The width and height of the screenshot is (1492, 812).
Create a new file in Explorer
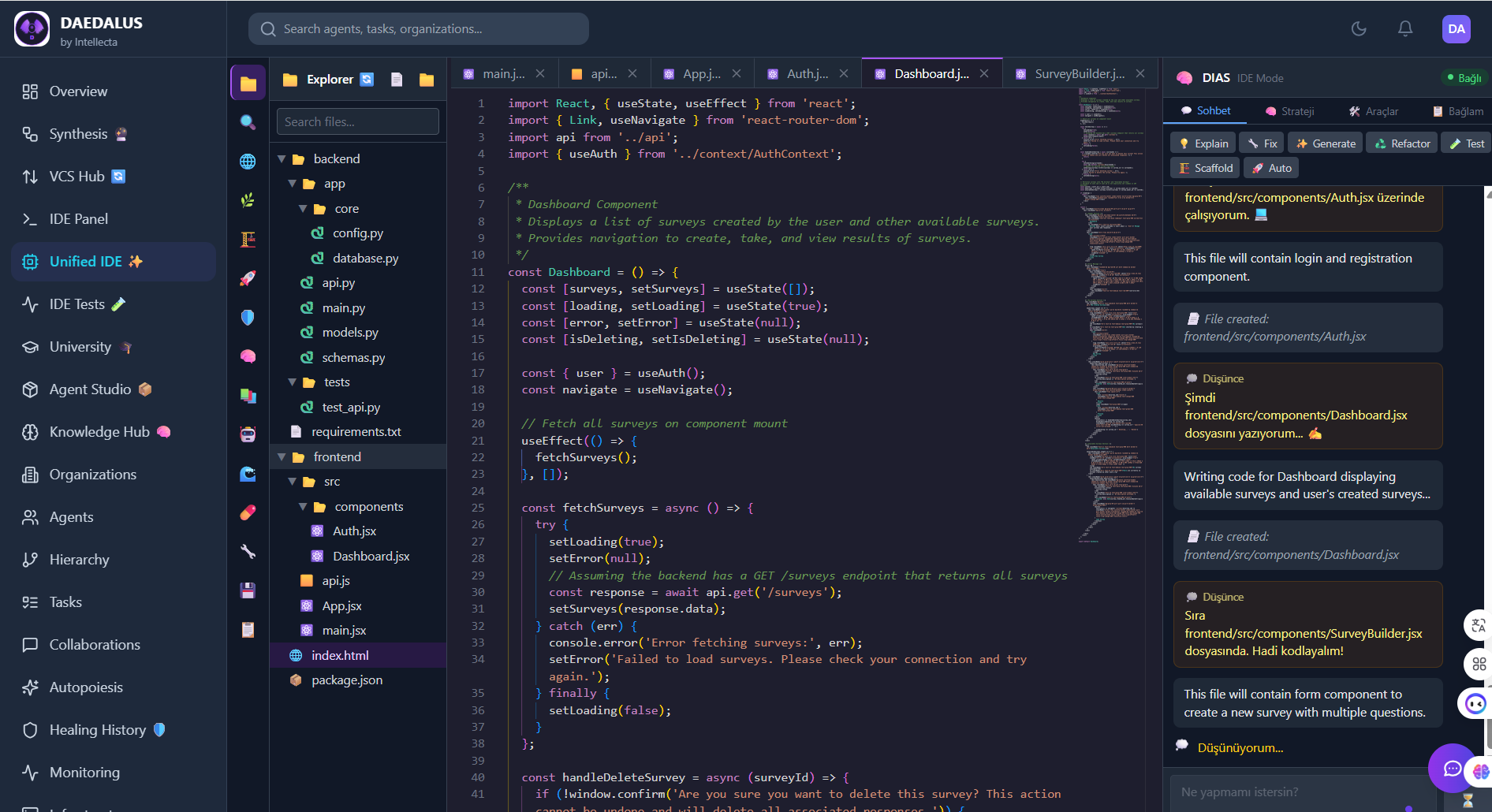click(397, 80)
